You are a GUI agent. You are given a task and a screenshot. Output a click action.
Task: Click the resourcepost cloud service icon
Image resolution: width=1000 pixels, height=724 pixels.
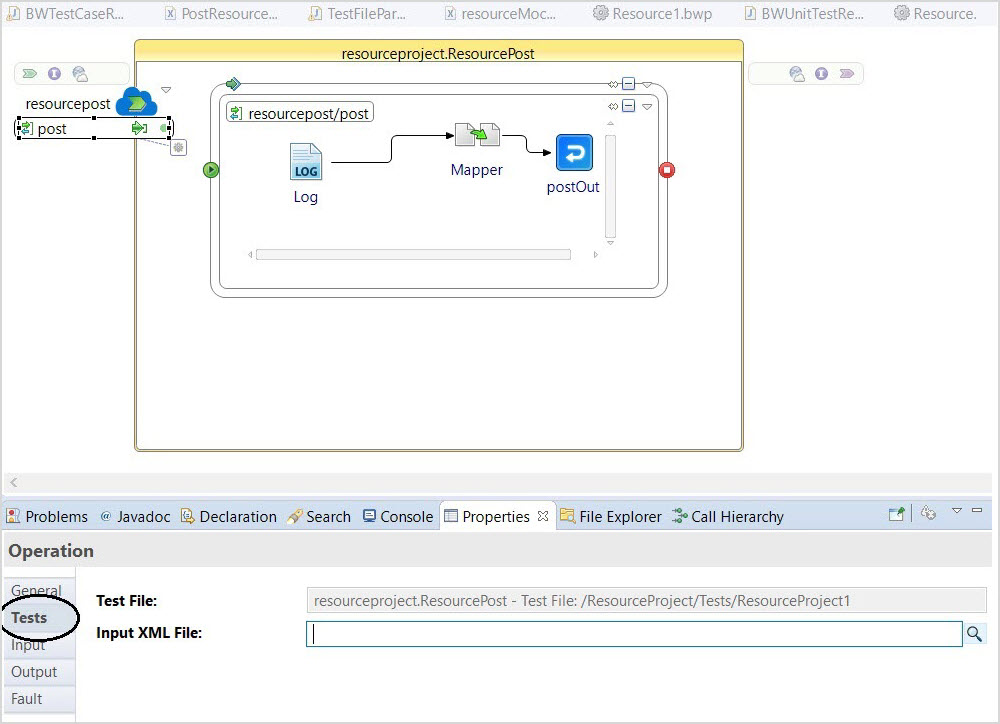tap(136, 102)
